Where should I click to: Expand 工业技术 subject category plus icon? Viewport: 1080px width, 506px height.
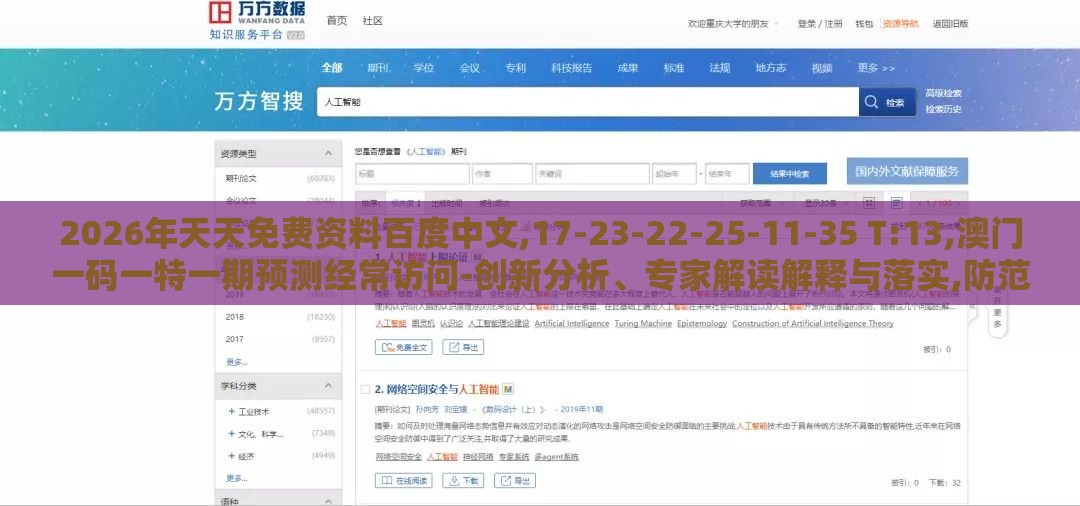231,411
